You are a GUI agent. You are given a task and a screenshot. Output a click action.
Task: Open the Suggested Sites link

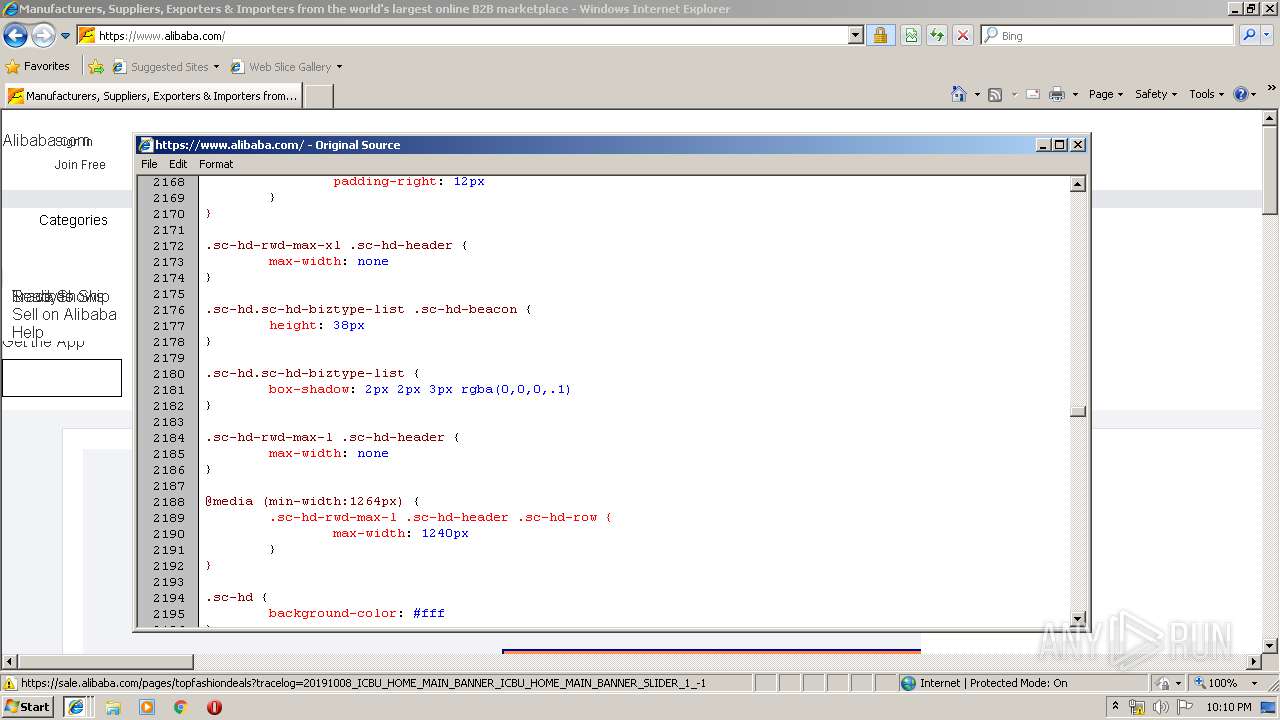(x=165, y=67)
